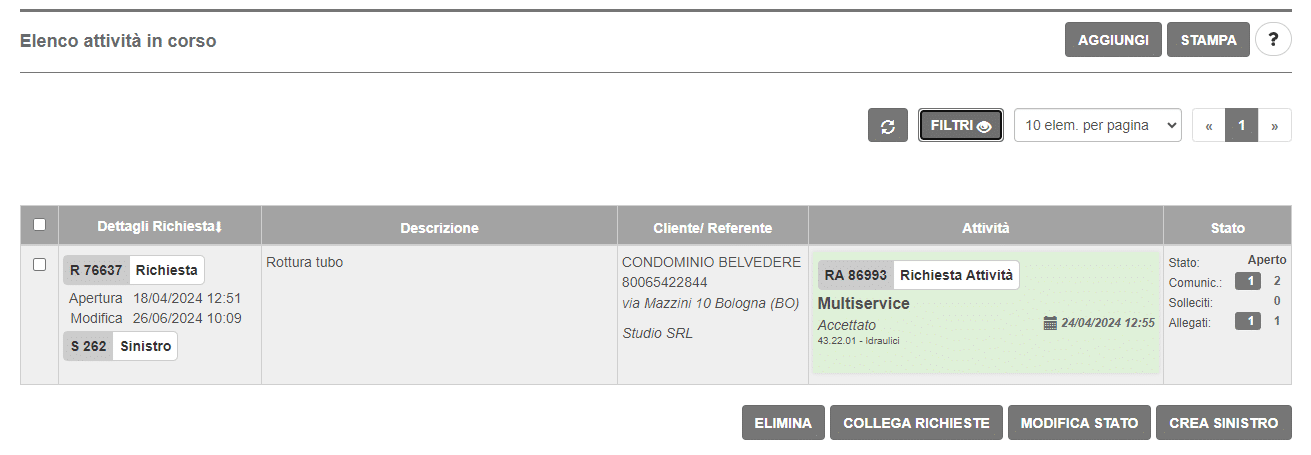This screenshot has width=1311, height=455.
Task: Click the refresh list icon button
Action: pos(888,125)
